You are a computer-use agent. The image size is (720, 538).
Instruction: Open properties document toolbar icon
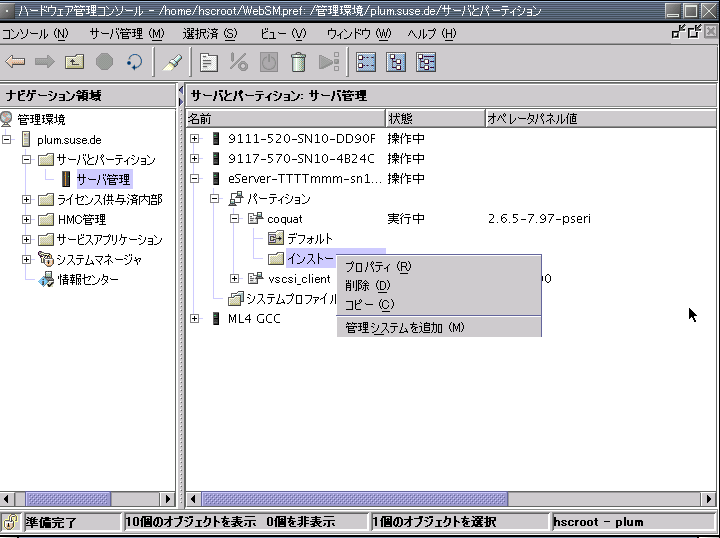click(208, 62)
